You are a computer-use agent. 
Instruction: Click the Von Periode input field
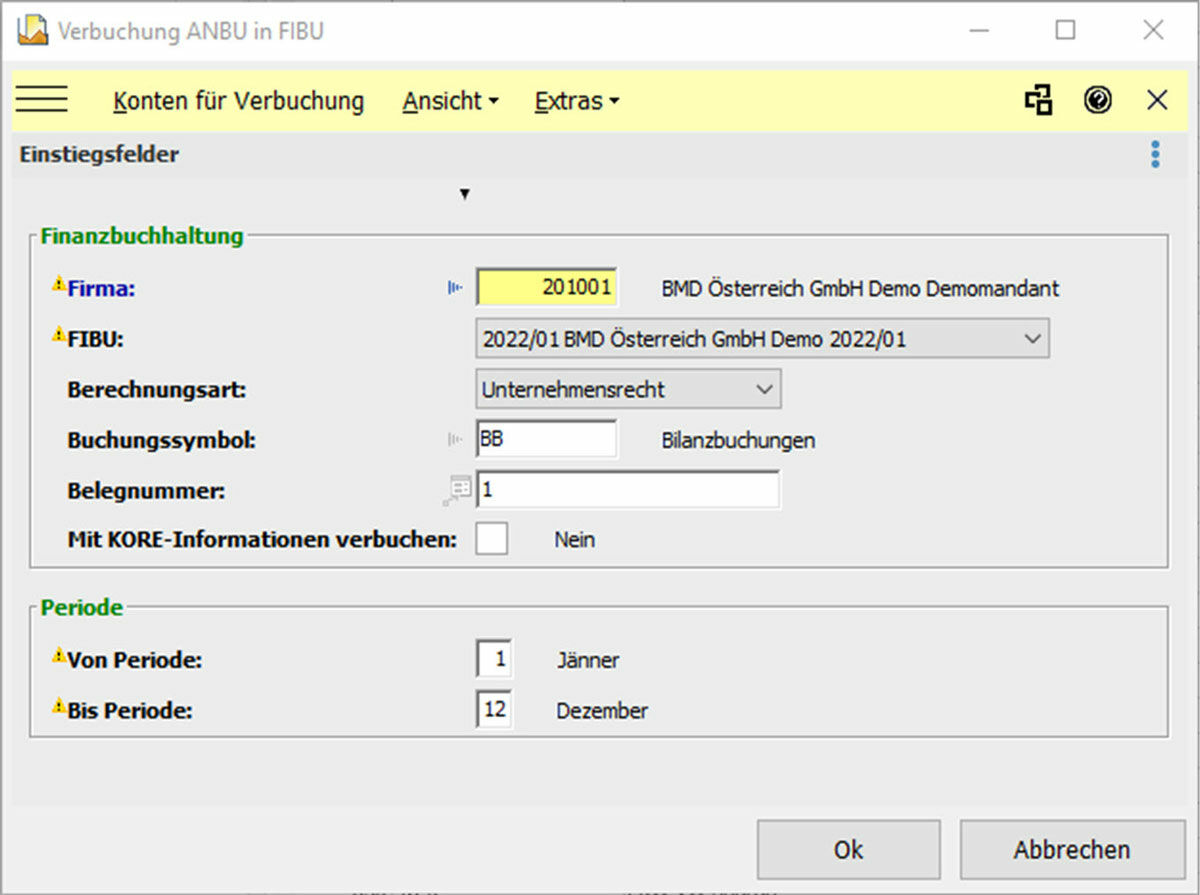(x=494, y=660)
